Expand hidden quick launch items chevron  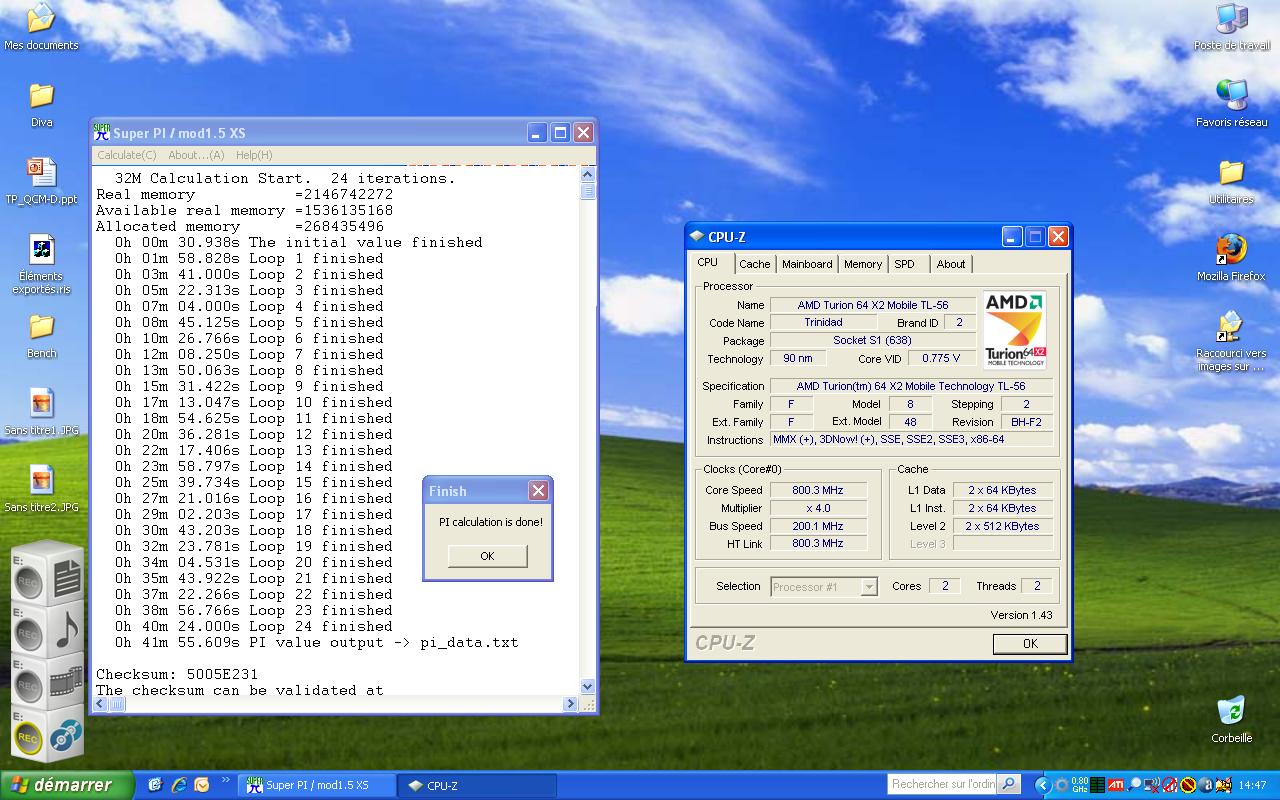tap(226, 780)
